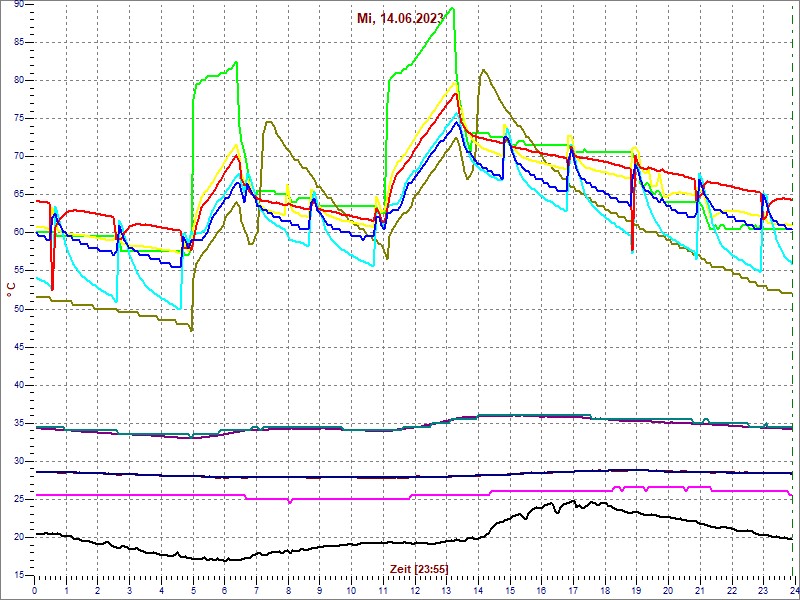Click the 60 value on temperature axis
This screenshot has height=600, width=800.
coord(19,233)
